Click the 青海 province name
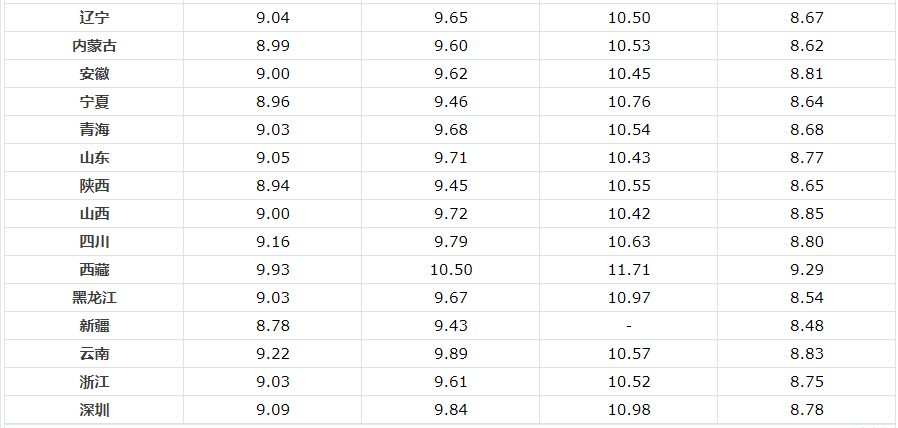This screenshot has height=428, width=898. point(95,130)
